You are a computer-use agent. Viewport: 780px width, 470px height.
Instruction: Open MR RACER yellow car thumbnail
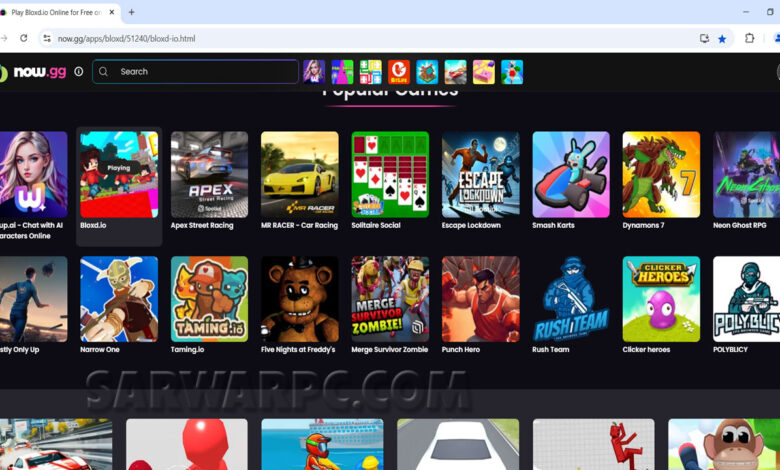tap(300, 175)
